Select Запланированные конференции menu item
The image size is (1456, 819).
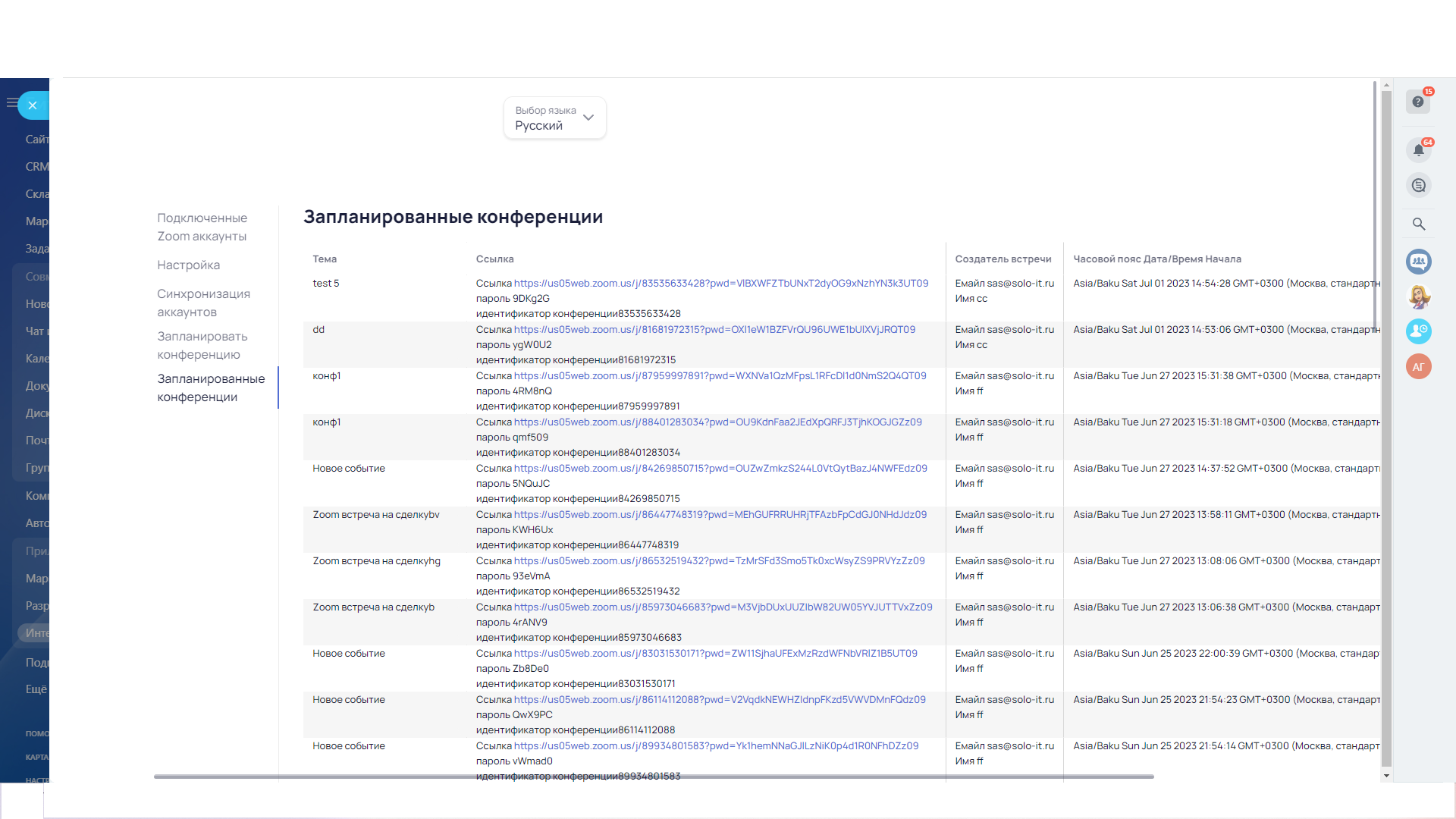[x=211, y=388]
